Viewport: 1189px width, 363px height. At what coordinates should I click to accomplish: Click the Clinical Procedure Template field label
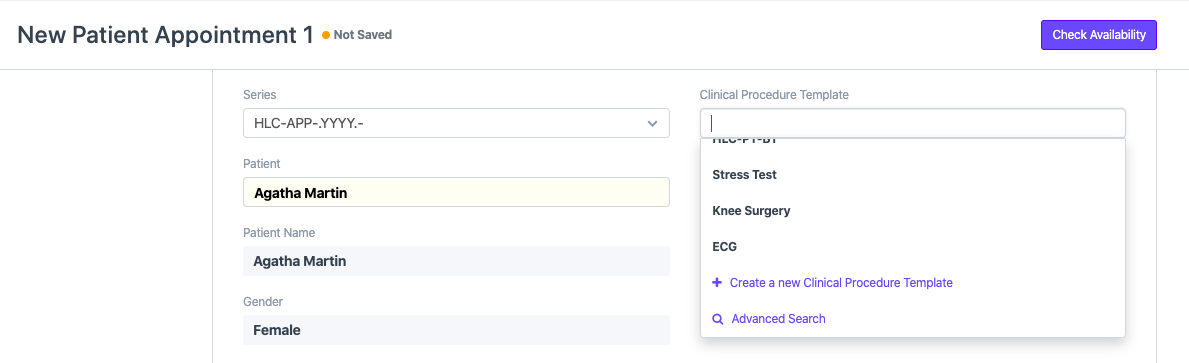tap(774, 95)
